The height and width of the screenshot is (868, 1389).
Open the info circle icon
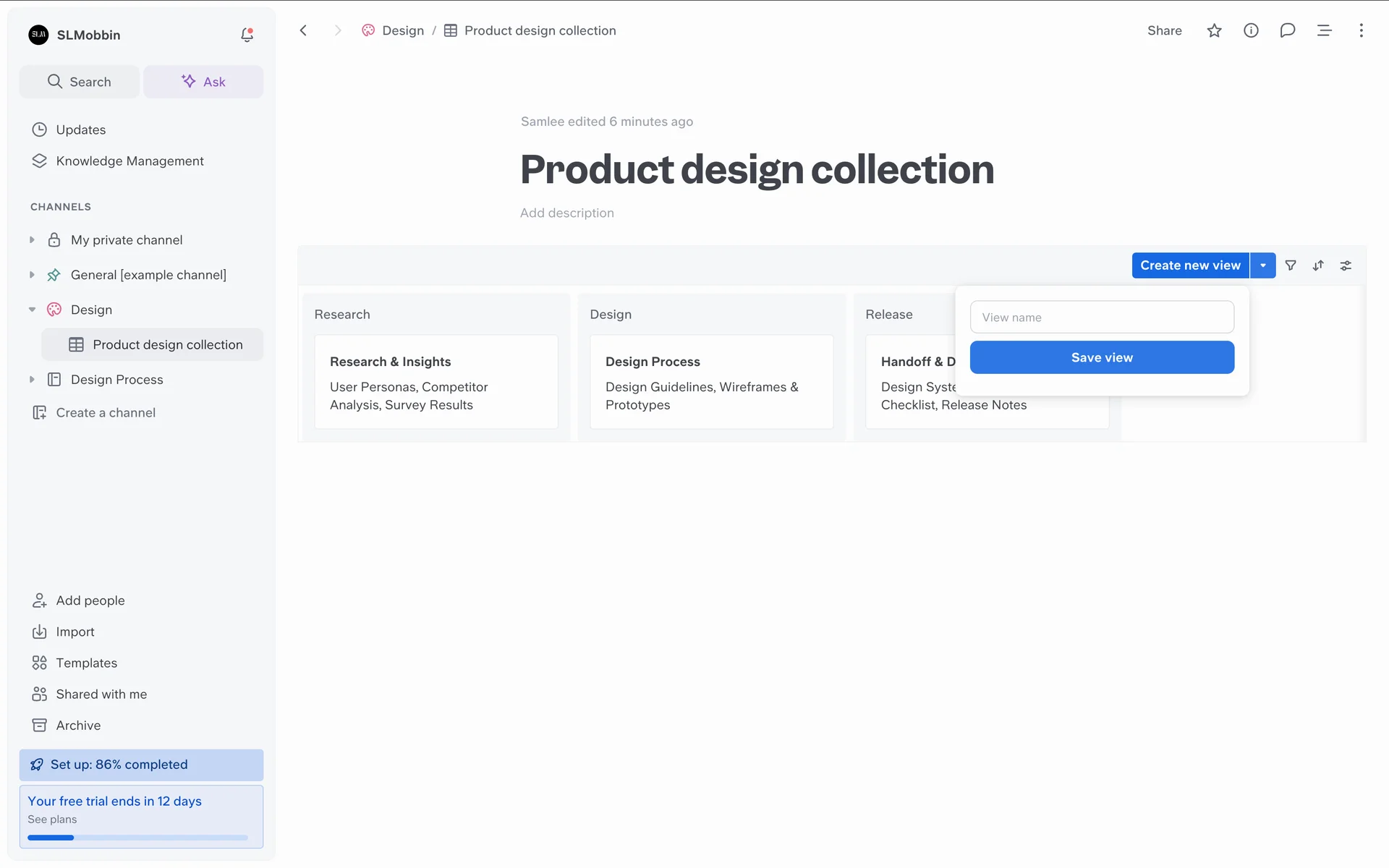1251,30
